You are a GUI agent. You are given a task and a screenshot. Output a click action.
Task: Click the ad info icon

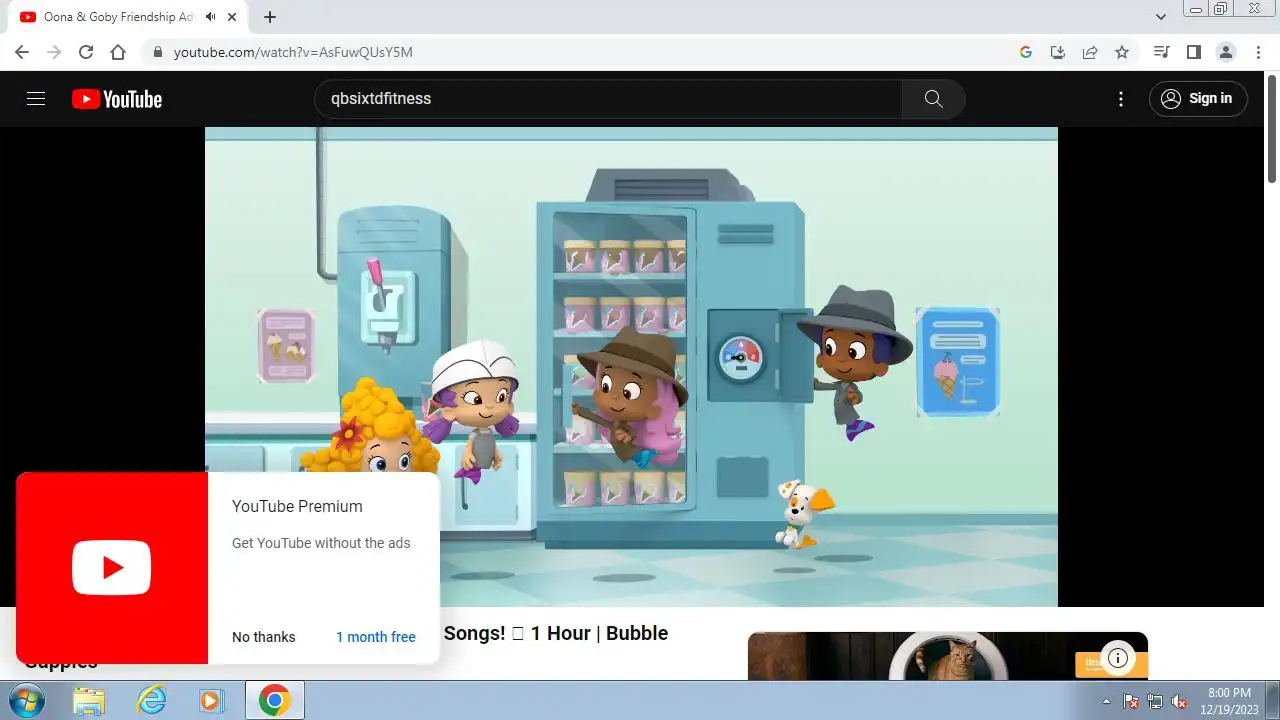pos(1118,658)
